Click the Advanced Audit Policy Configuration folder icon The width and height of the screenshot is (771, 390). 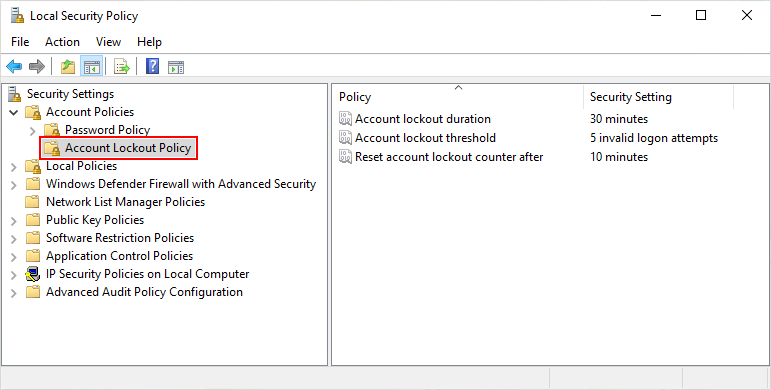[33, 292]
